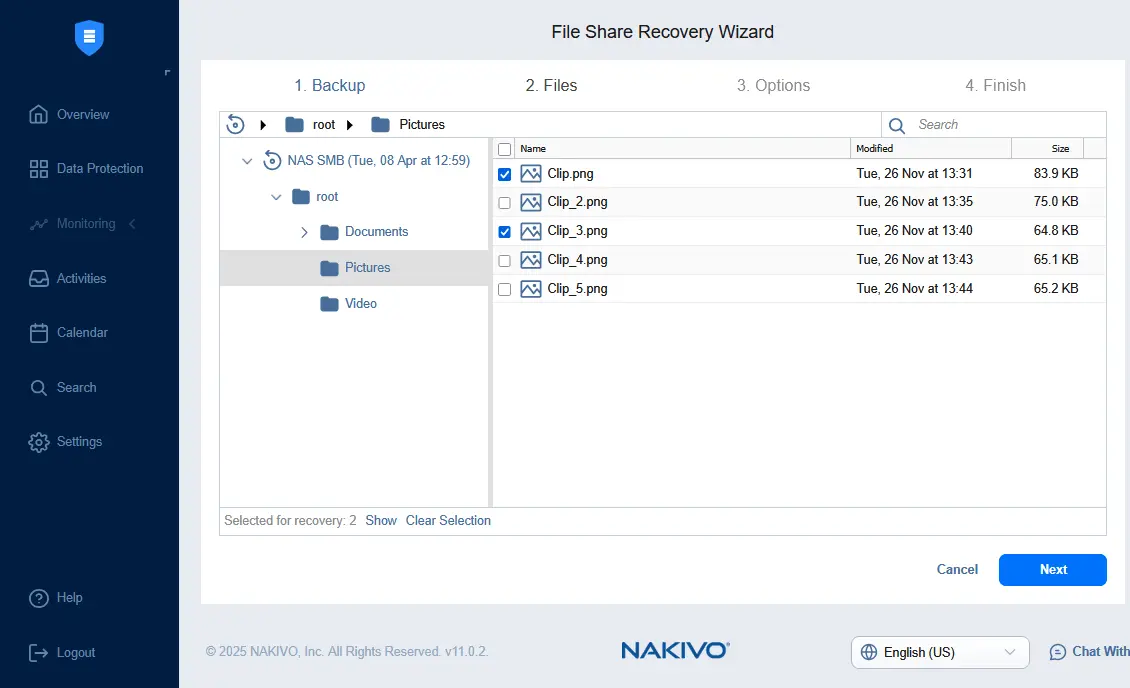
Task: Select the Pictures folder in tree
Action: [354, 268]
